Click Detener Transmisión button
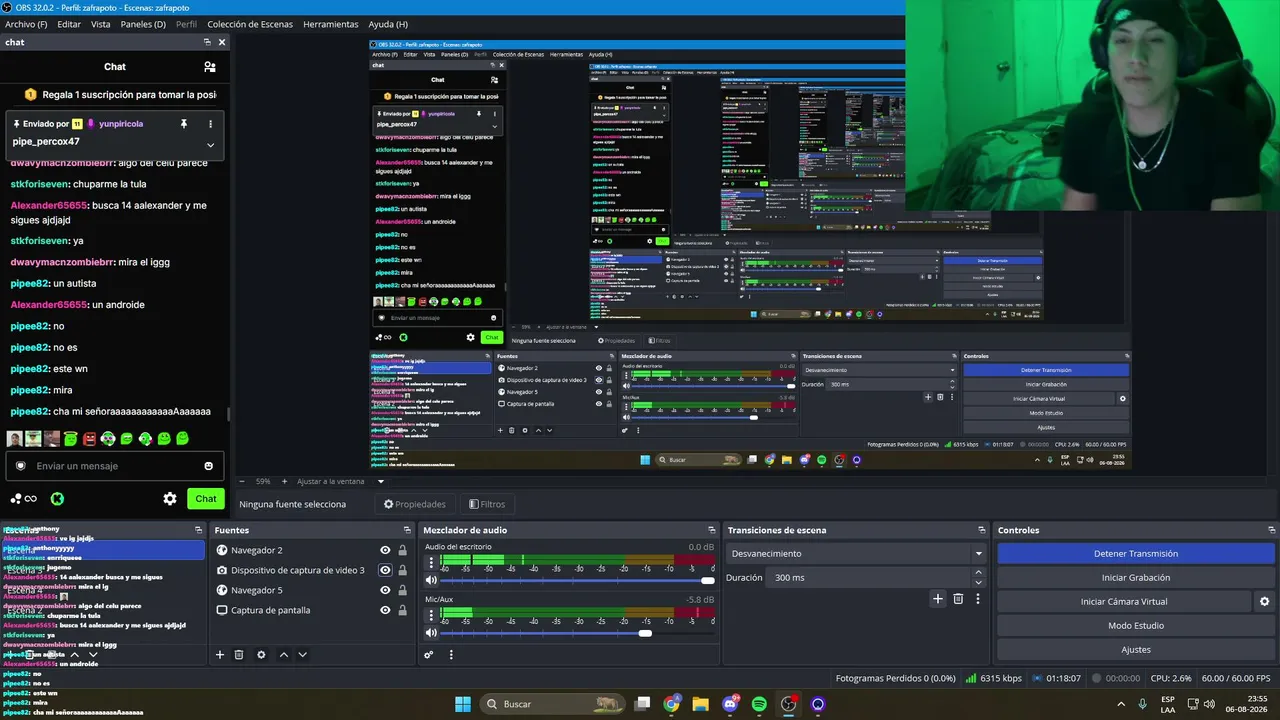The height and width of the screenshot is (720, 1280). 1136,554
